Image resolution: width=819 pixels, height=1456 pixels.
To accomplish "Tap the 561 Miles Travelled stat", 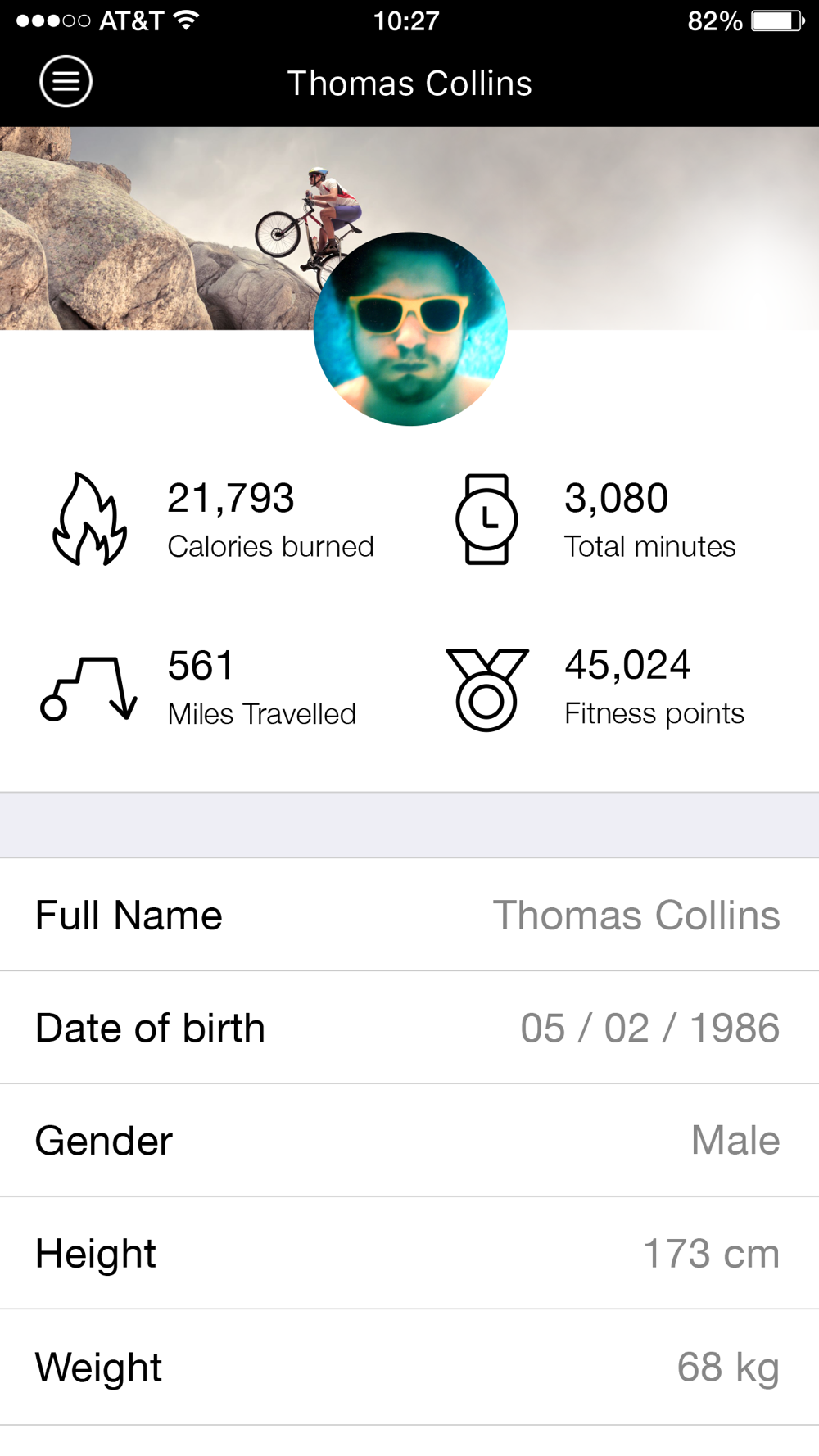I will (x=261, y=688).
